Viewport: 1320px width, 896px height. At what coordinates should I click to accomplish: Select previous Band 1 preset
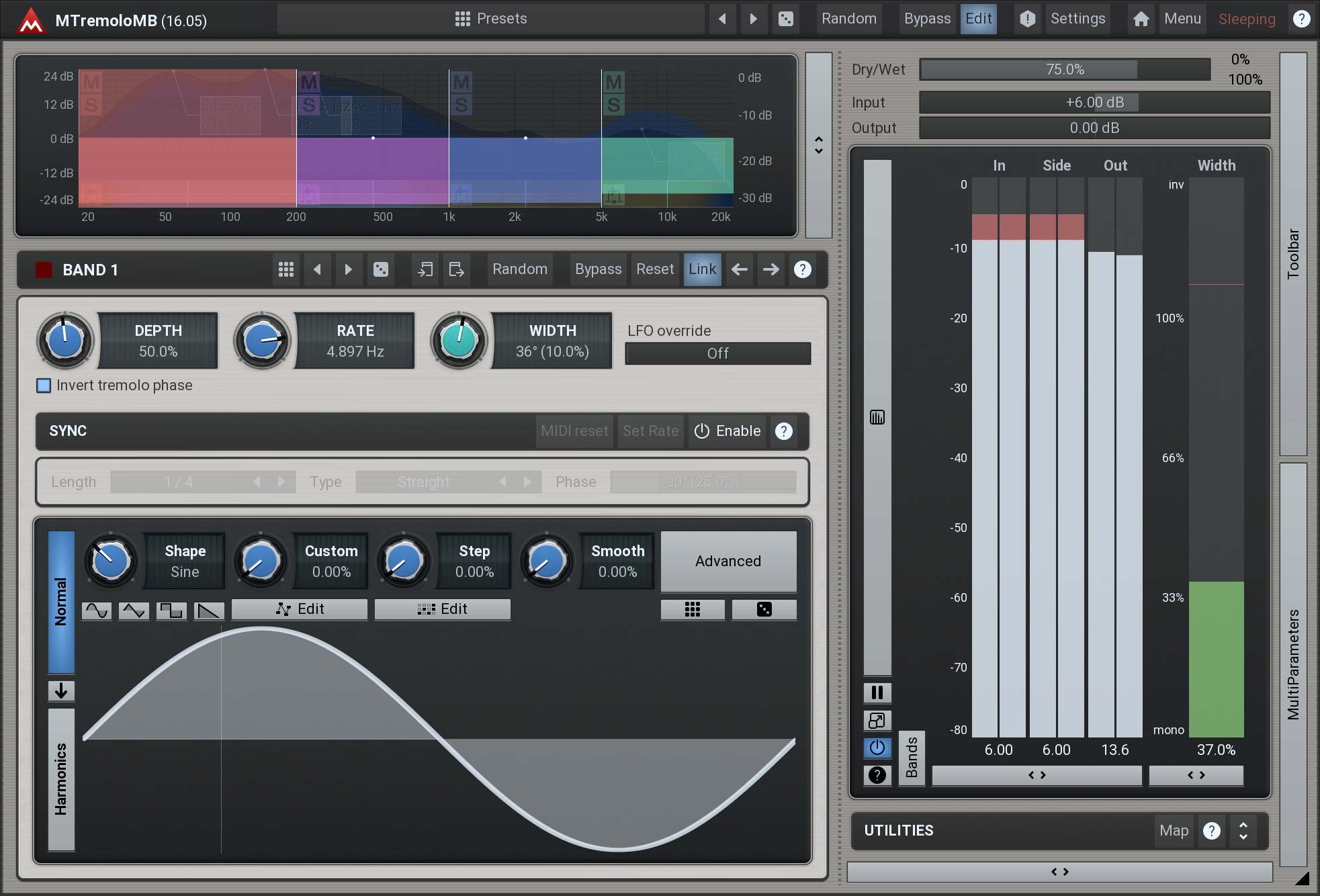pyautogui.click(x=317, y=269)
